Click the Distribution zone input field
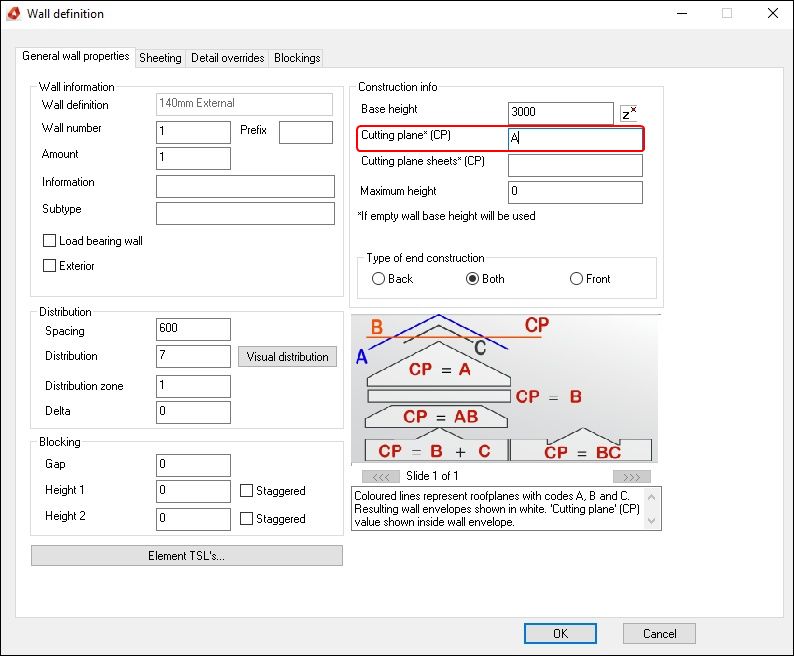Screen dimensions: 794x656 [193, 386]
